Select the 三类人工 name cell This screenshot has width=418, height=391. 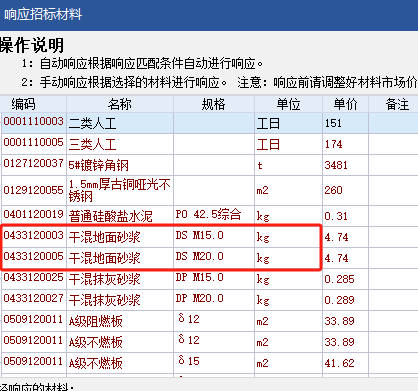click(x=120, y=144)
